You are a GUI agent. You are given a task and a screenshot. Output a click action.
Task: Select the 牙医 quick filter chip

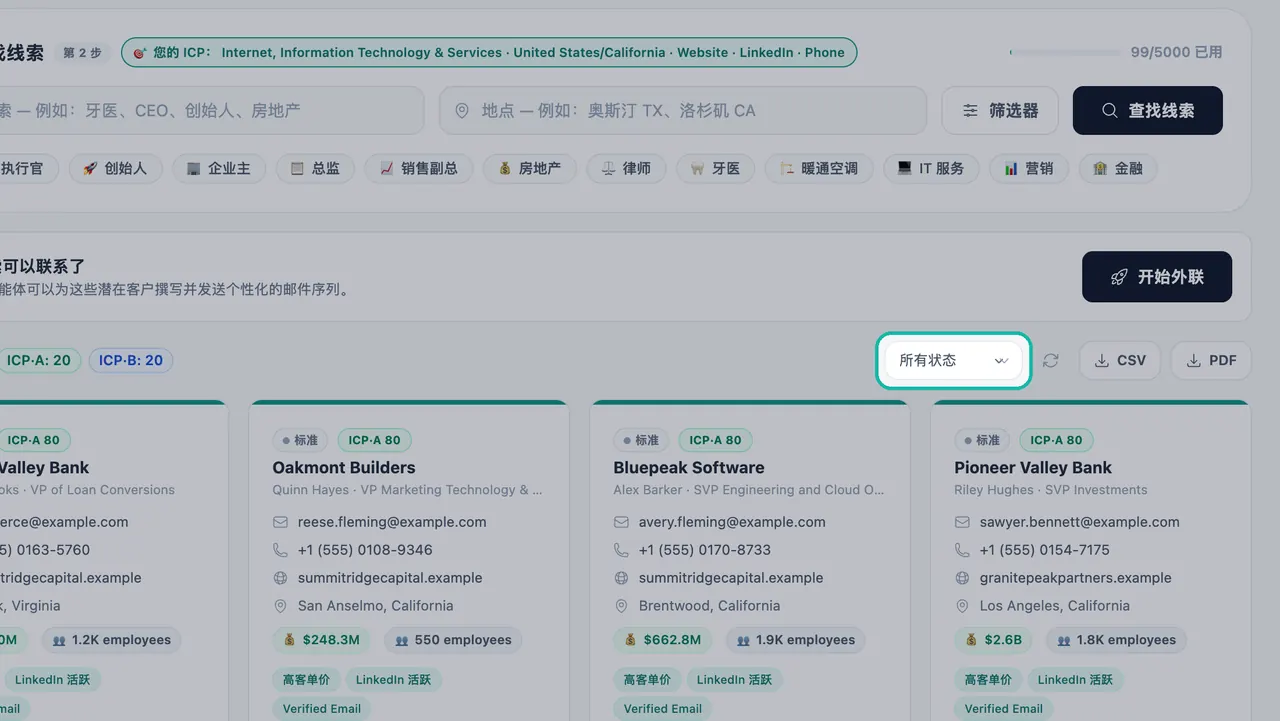pyautogui.click(x=715, y=168)
